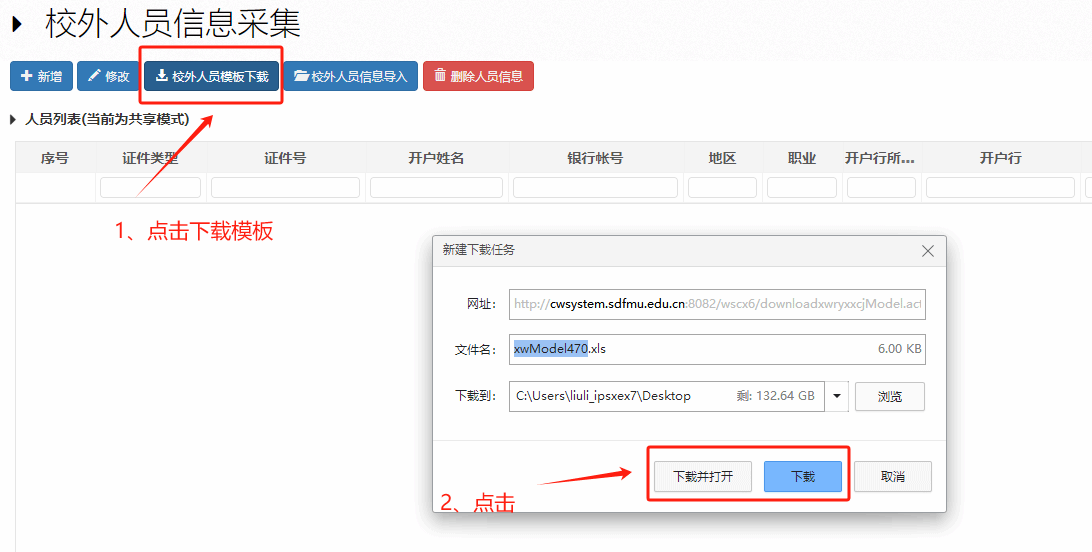The width and height of the screenshot is (1092, 552).
Task: Cancel the download with 取消
Action: 892,477
